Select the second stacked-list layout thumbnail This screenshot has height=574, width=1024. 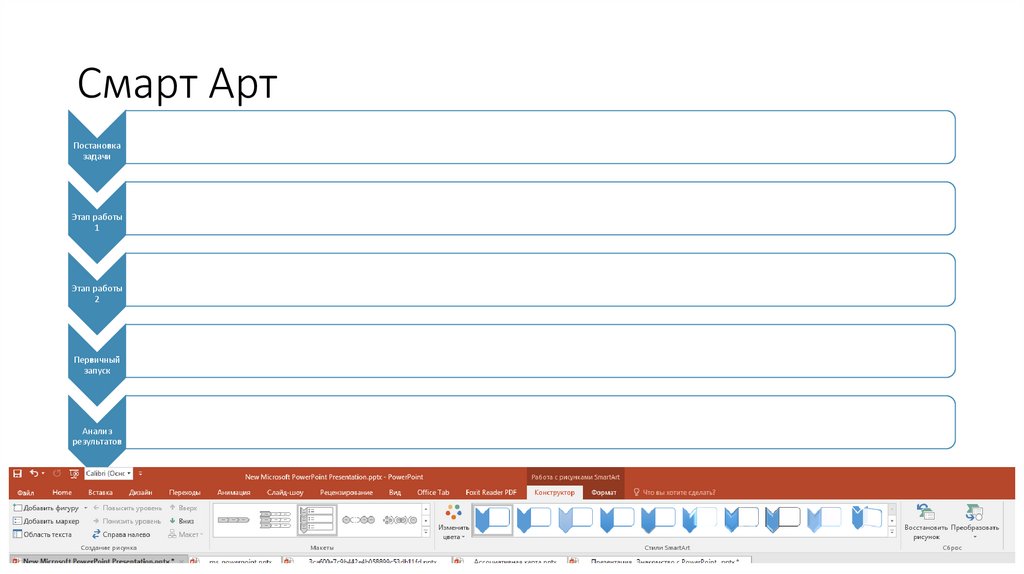point(275,520)
